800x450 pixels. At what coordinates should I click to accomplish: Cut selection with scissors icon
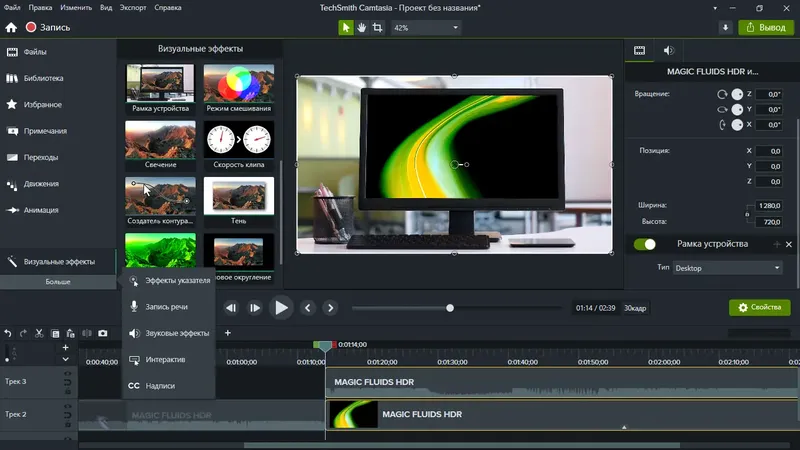tap(39, 333)
